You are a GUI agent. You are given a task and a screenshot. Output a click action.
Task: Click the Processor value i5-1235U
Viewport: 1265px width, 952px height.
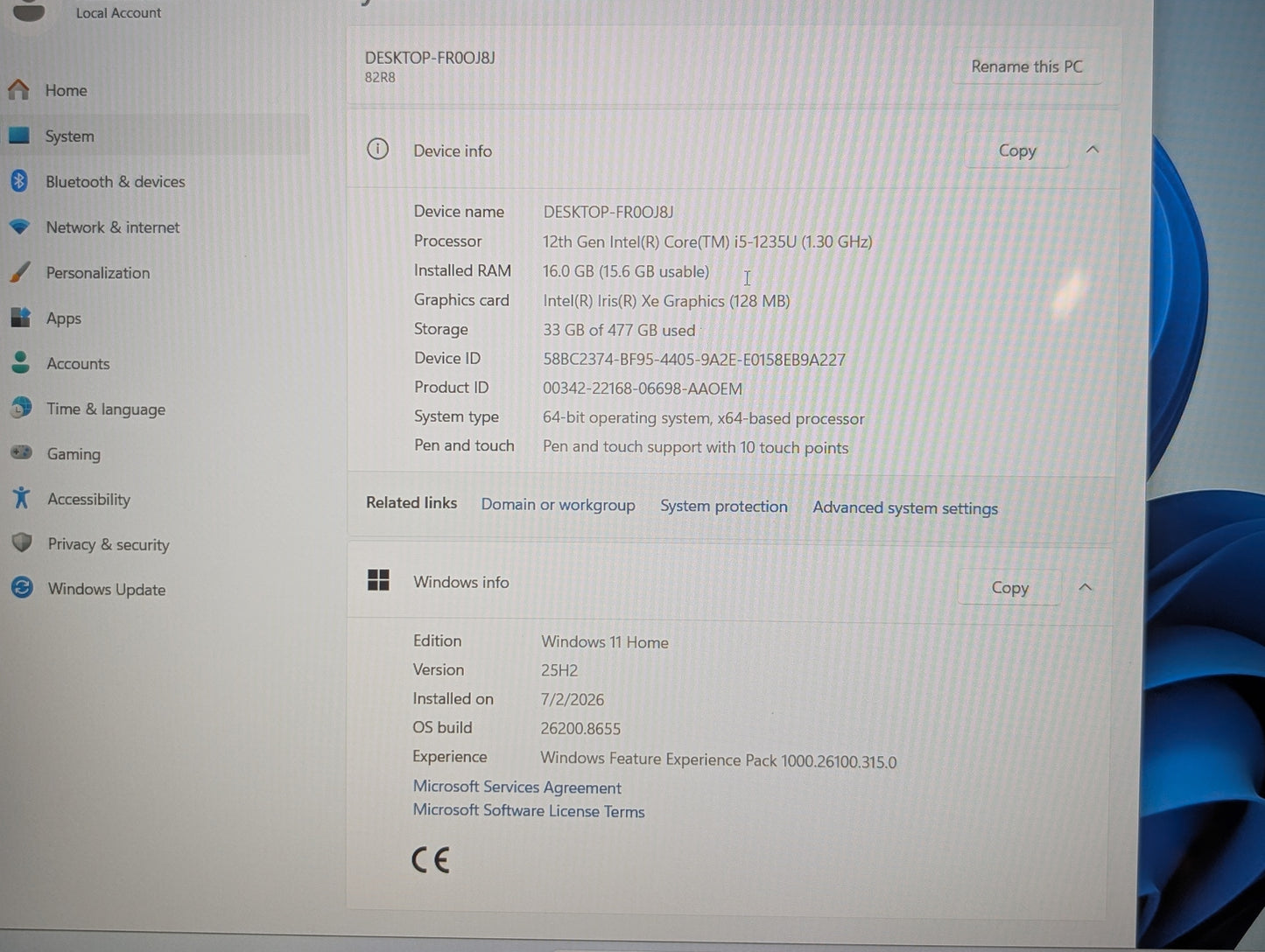707,241
